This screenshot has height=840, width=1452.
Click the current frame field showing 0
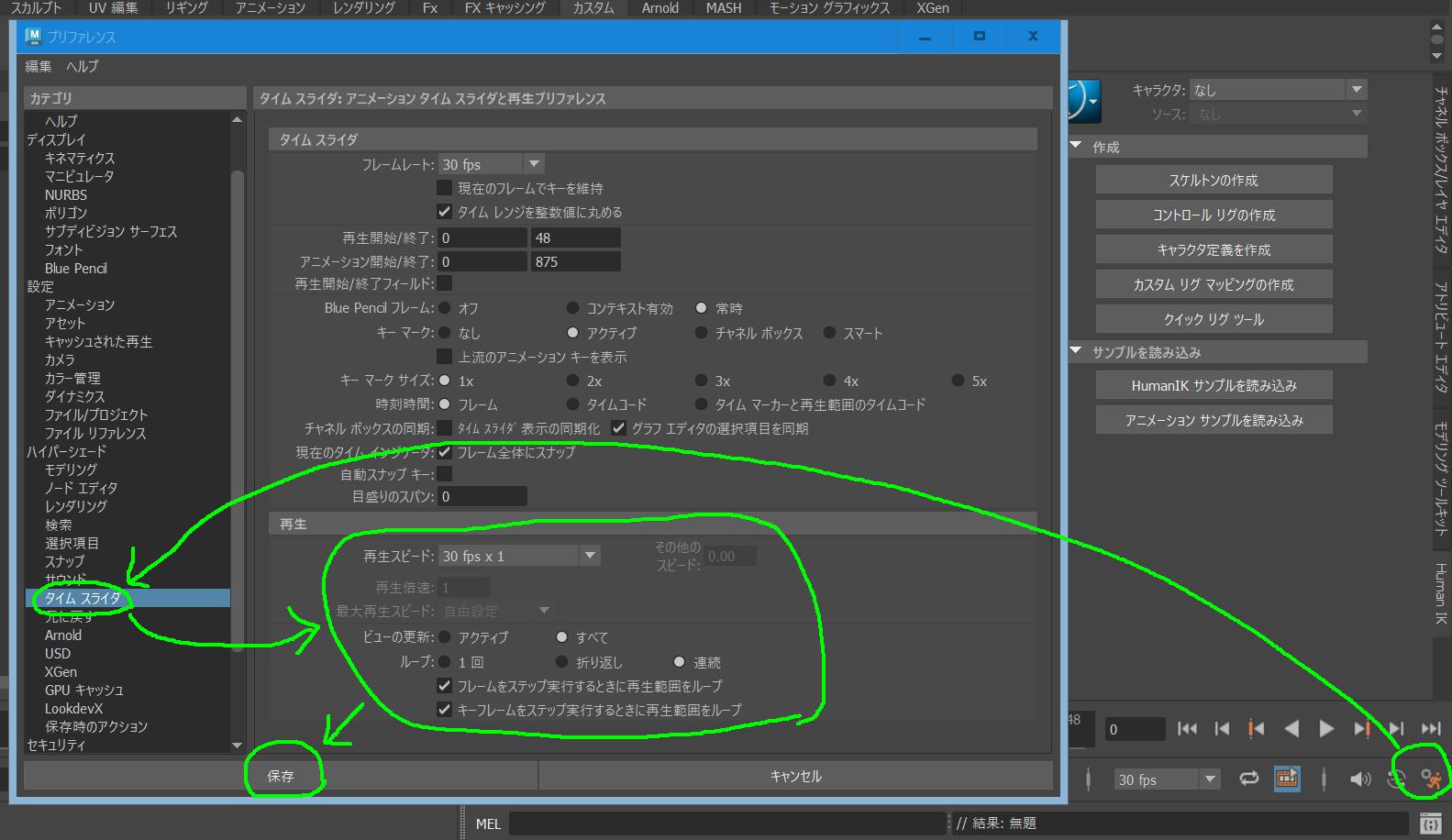[1135, 729]
